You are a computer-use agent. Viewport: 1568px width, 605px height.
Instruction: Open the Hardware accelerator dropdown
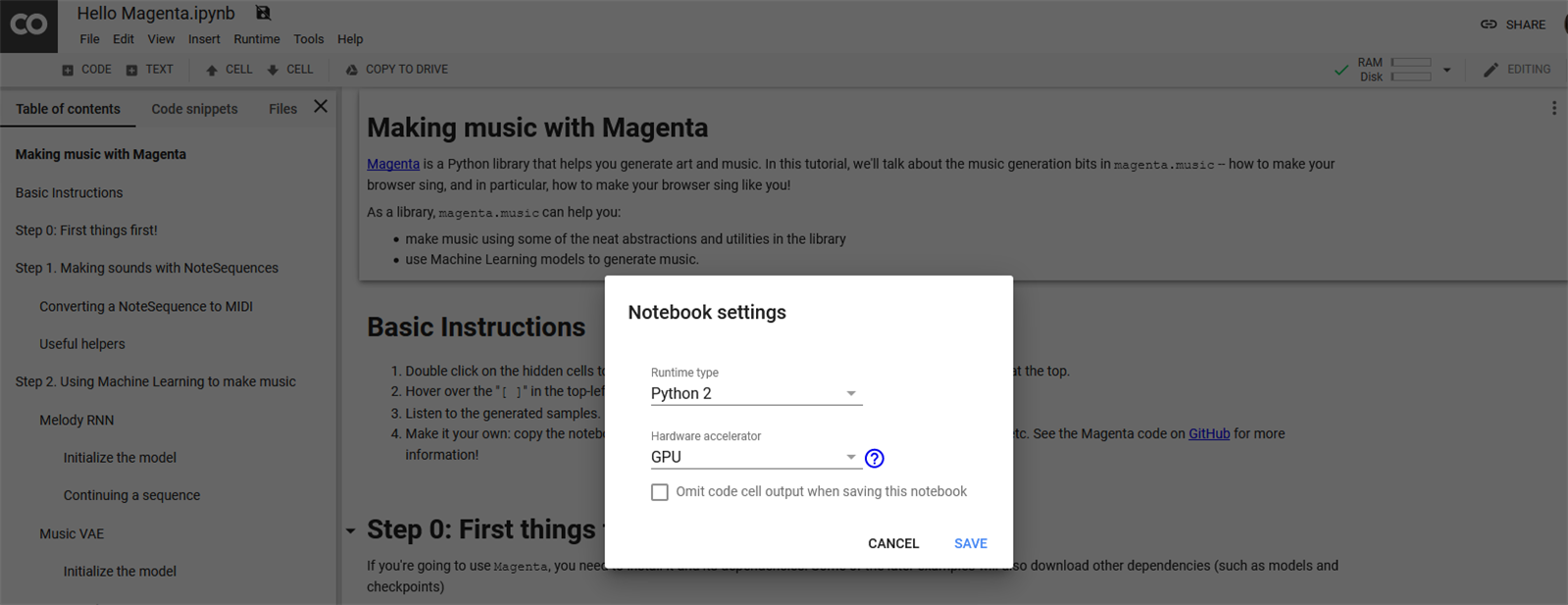[755, 457]
